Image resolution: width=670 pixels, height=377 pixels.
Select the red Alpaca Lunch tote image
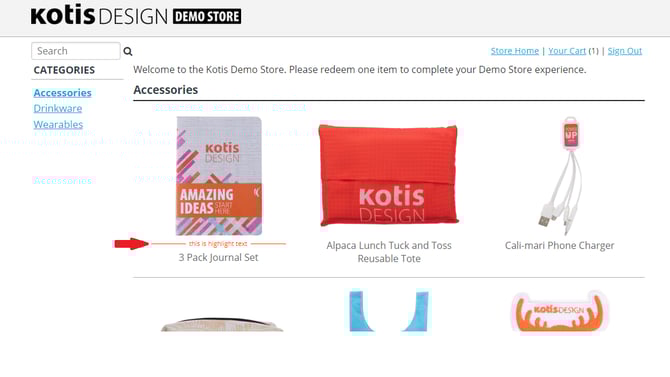tap(388, 175)
